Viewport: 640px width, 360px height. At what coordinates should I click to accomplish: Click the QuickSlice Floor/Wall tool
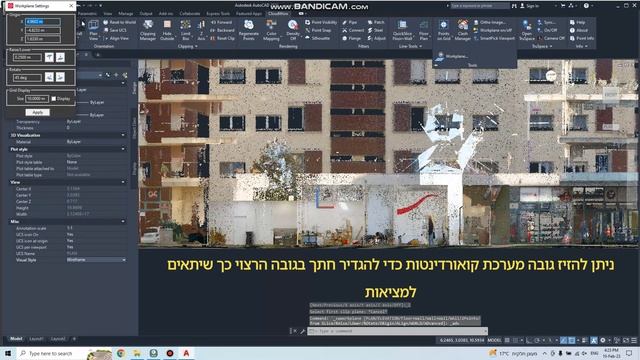click(402, 30)
